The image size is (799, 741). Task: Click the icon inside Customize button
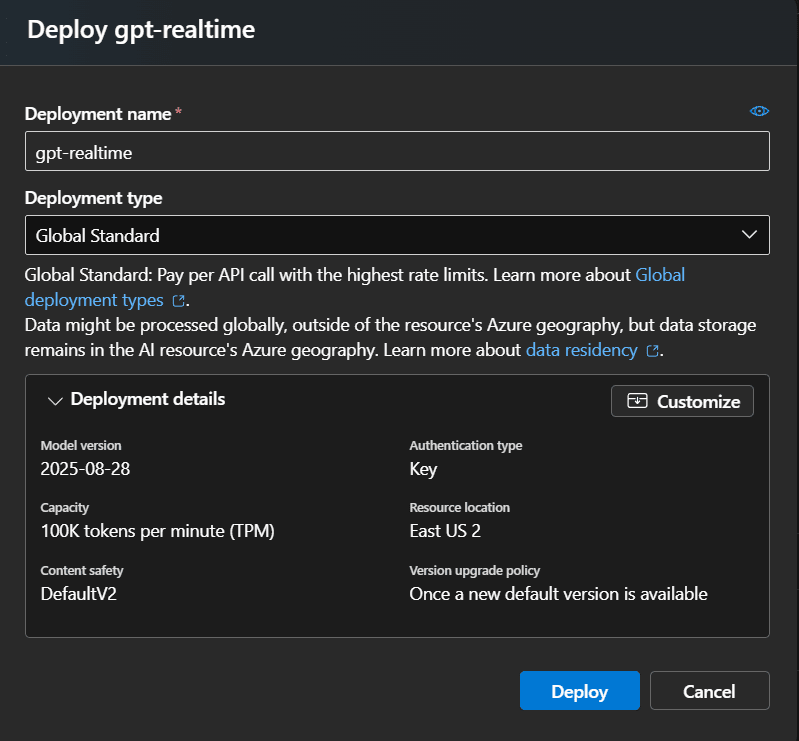point(637,401)
